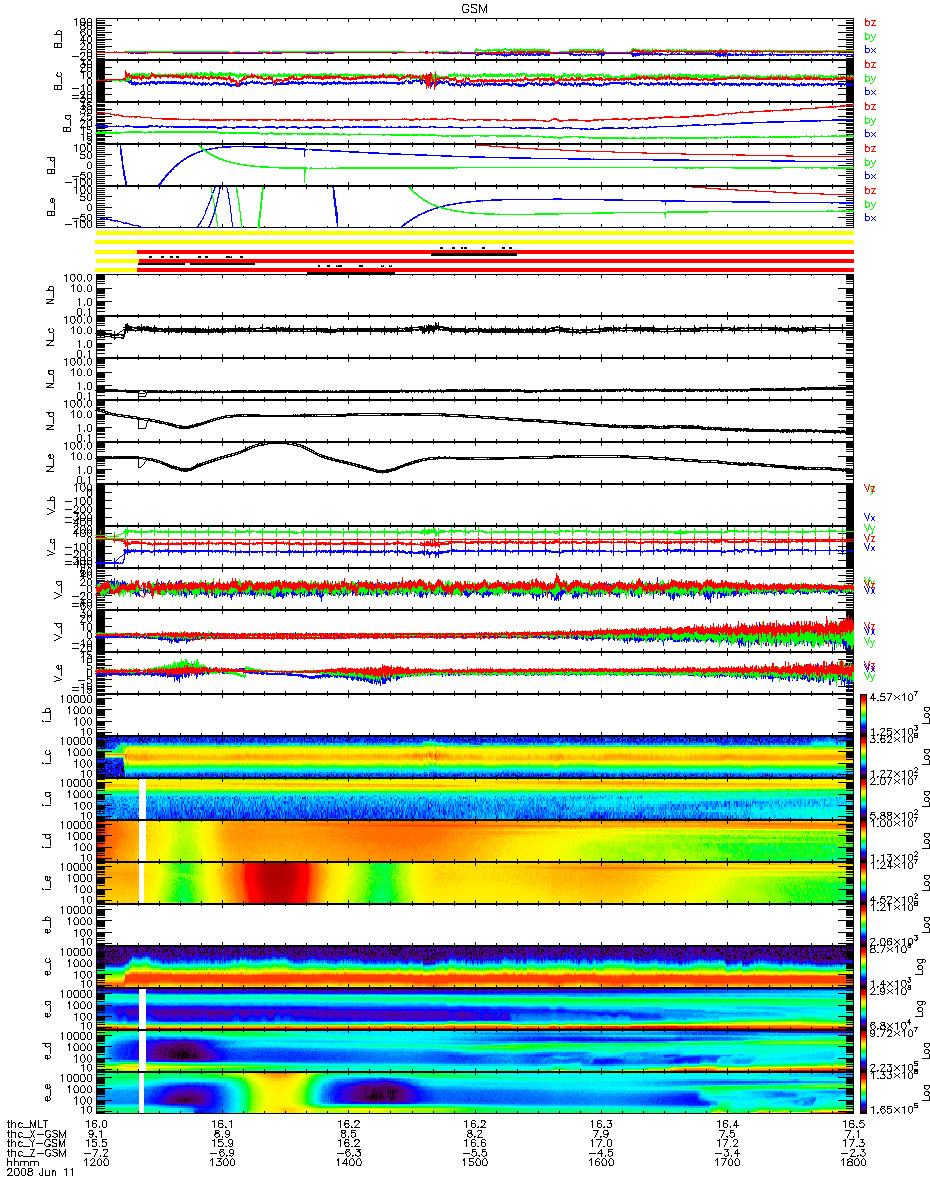Screen dimensions: 930x1200
Task: Click Z-GSM value -2.3
Action: pos(852,1151)
